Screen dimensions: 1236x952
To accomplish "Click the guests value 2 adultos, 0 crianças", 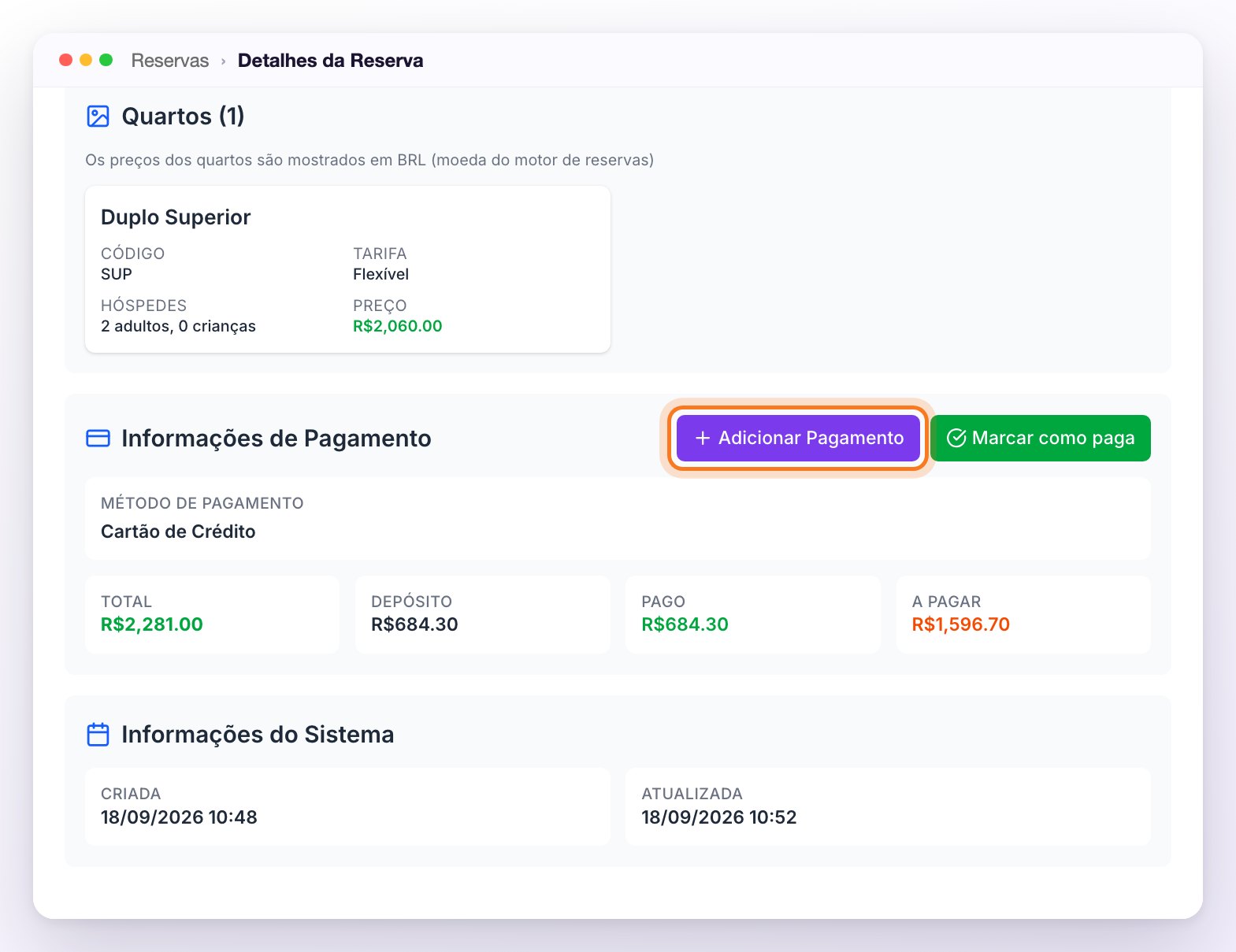I will (178, 326).
